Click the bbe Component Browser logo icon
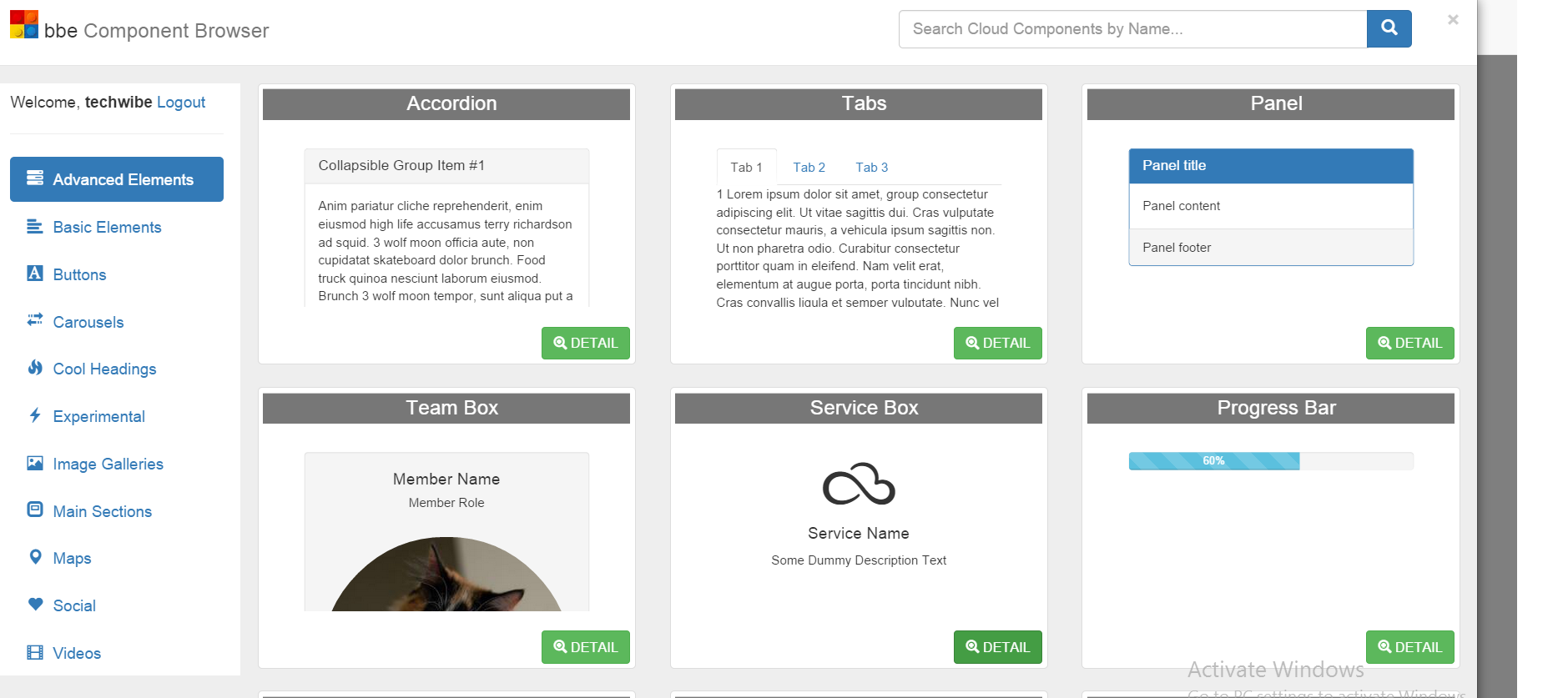This screenshot has width=1568, height=698. (x=24, y=24)
